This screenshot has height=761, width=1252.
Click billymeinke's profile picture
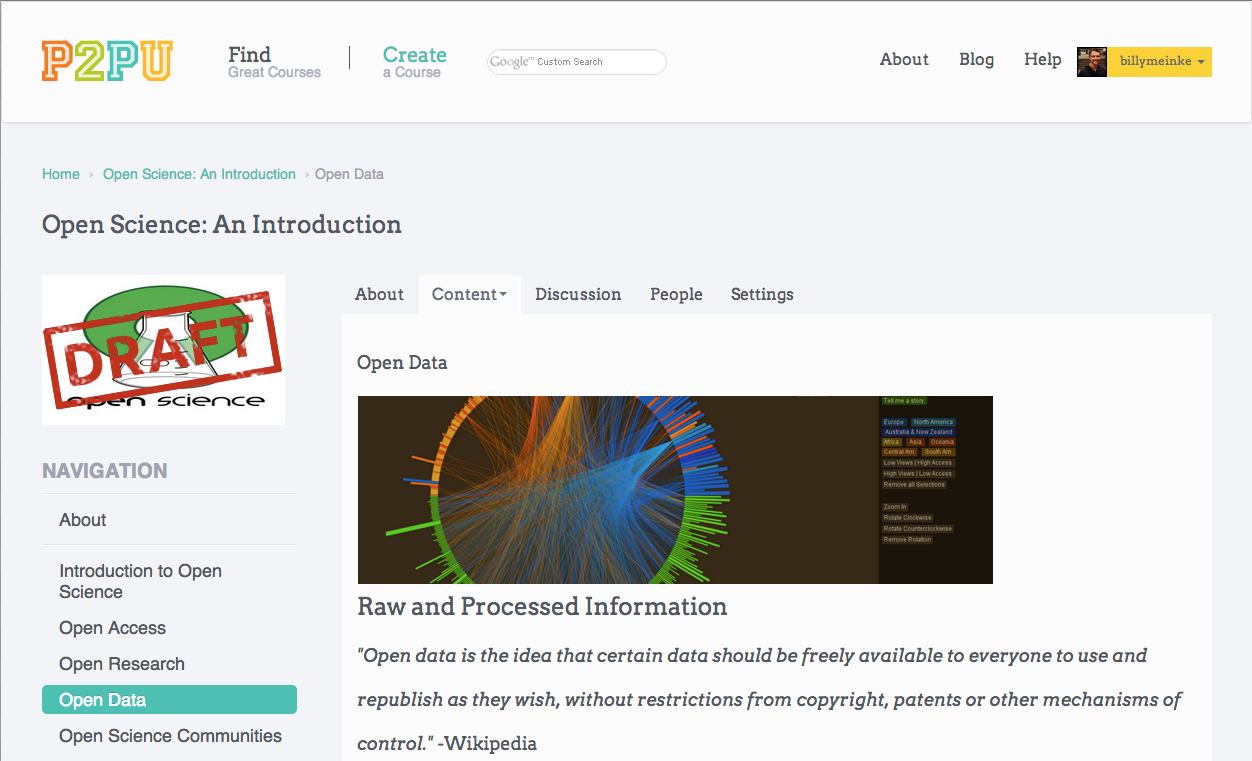[x=1091, y=61]
